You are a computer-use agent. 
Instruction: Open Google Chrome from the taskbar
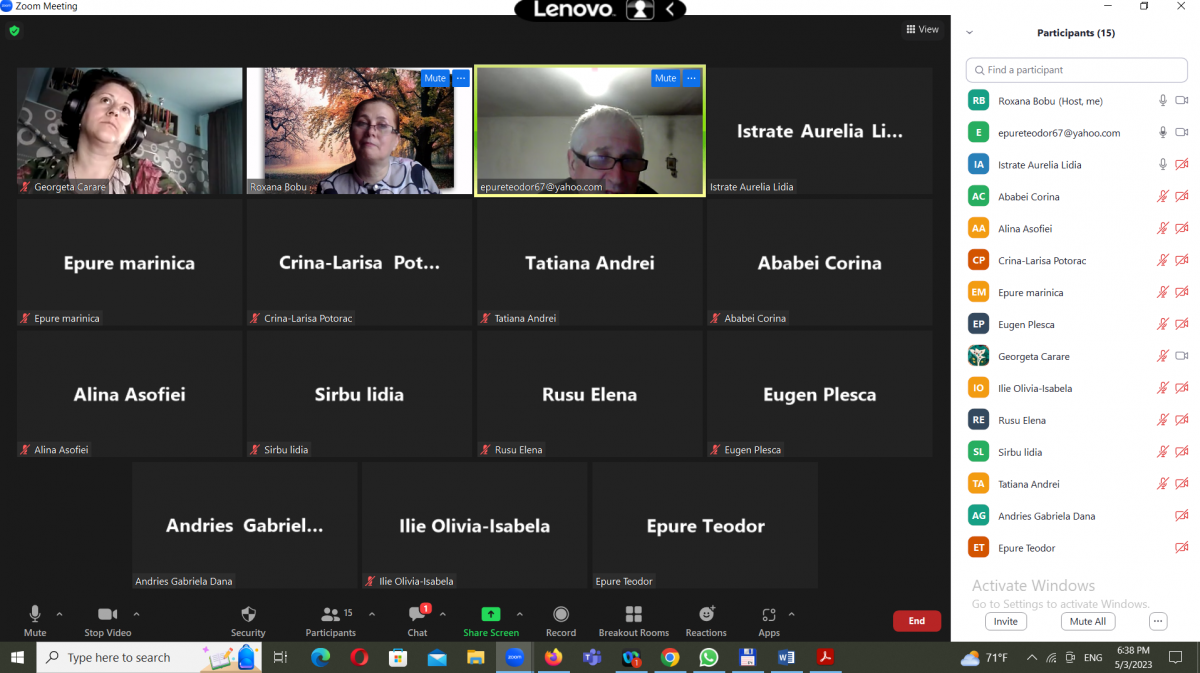click(670, 657)
